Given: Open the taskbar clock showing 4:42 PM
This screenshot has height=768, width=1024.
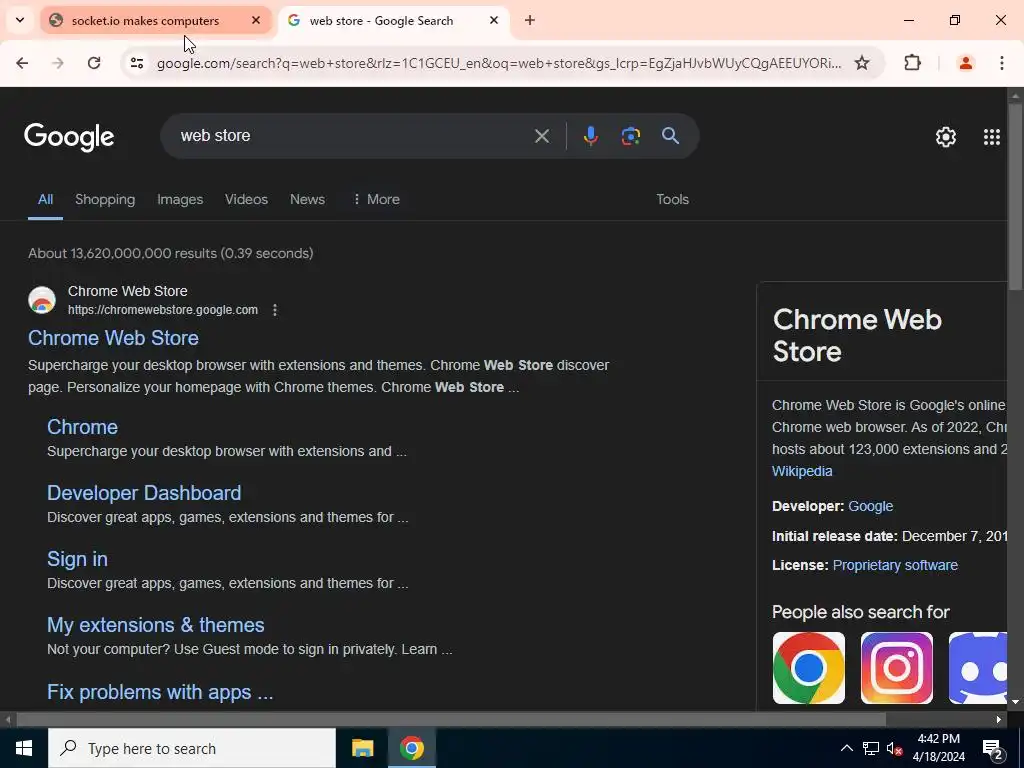Looking at the screenshot, I should coord(938,748).
